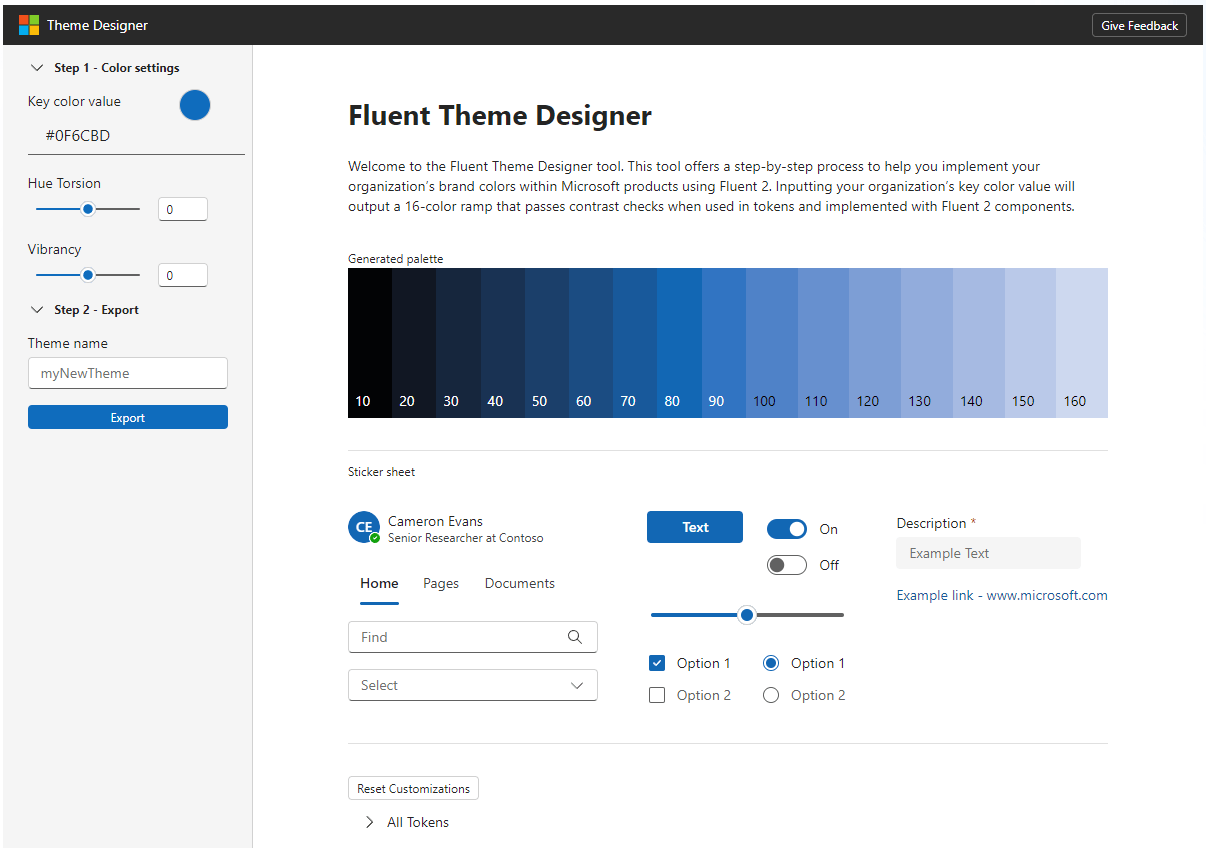Click the sticker sheet sample slider thumb
1206x848 pixels.
[x=746, y=615]
